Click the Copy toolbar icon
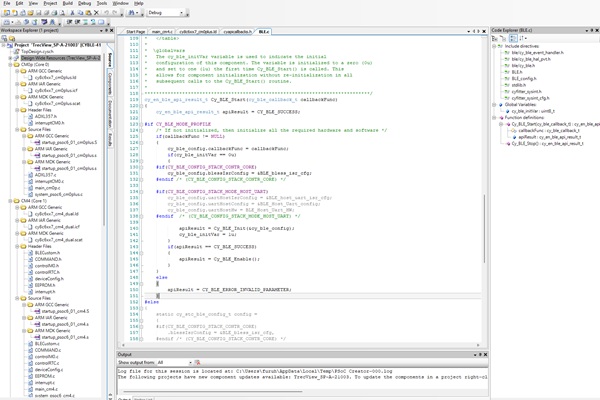The height and width of the screenshot is (400, 600). pos(80,13)
